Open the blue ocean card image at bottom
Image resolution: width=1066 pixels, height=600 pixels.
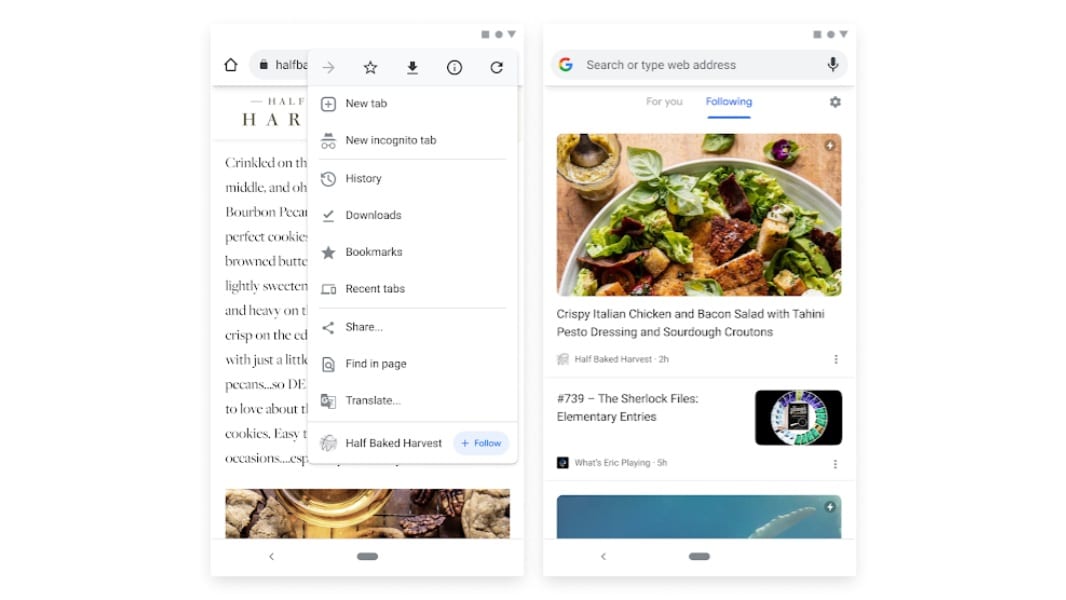click(699, 517)
